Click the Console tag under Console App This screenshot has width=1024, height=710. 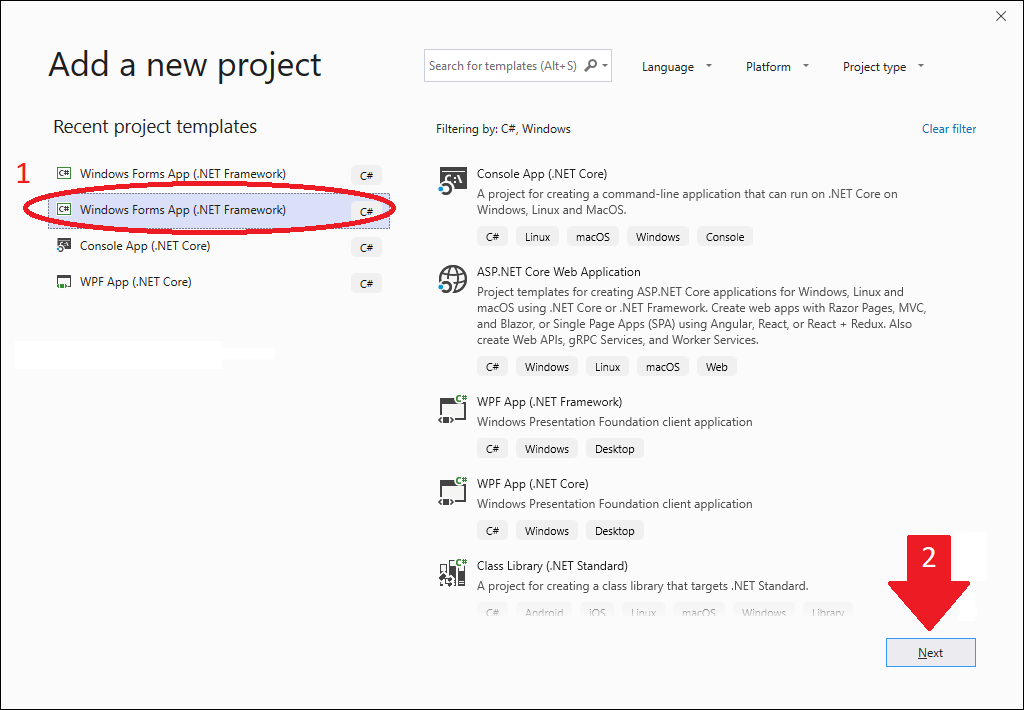click(x=725, y=237)
